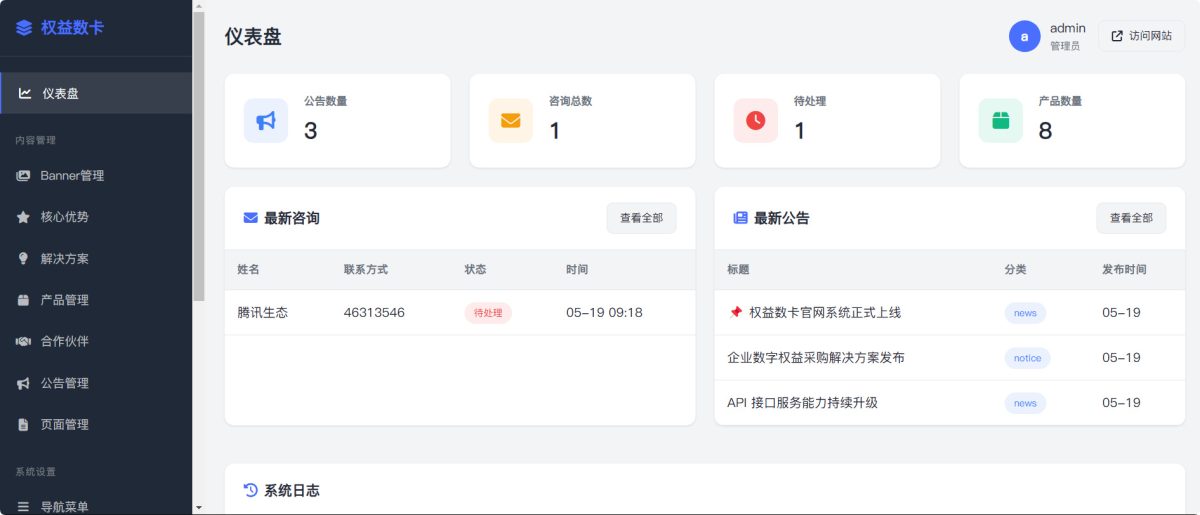Navigate to 产品管理

point(96,300)
